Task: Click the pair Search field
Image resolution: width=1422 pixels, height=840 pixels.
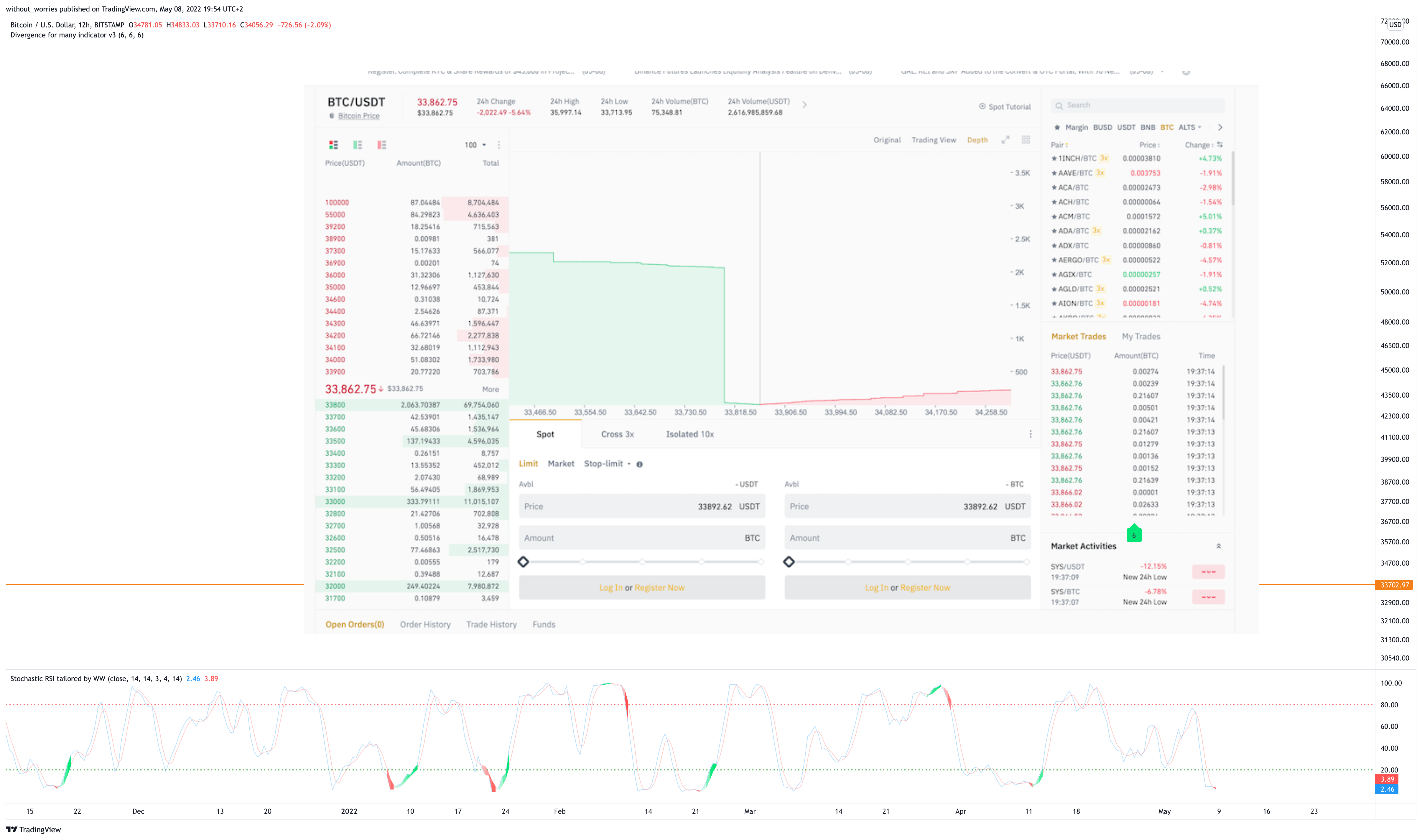Action: pyautogui.click(x=1138, y=105)
